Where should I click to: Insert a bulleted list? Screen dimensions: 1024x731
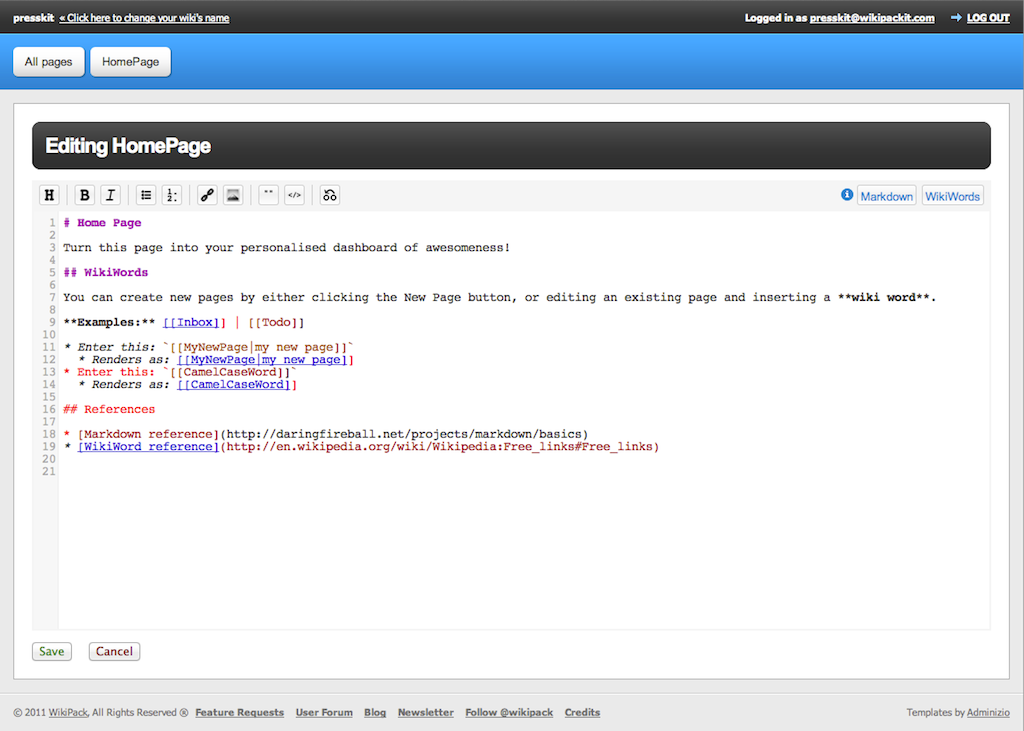pos(146,195)
